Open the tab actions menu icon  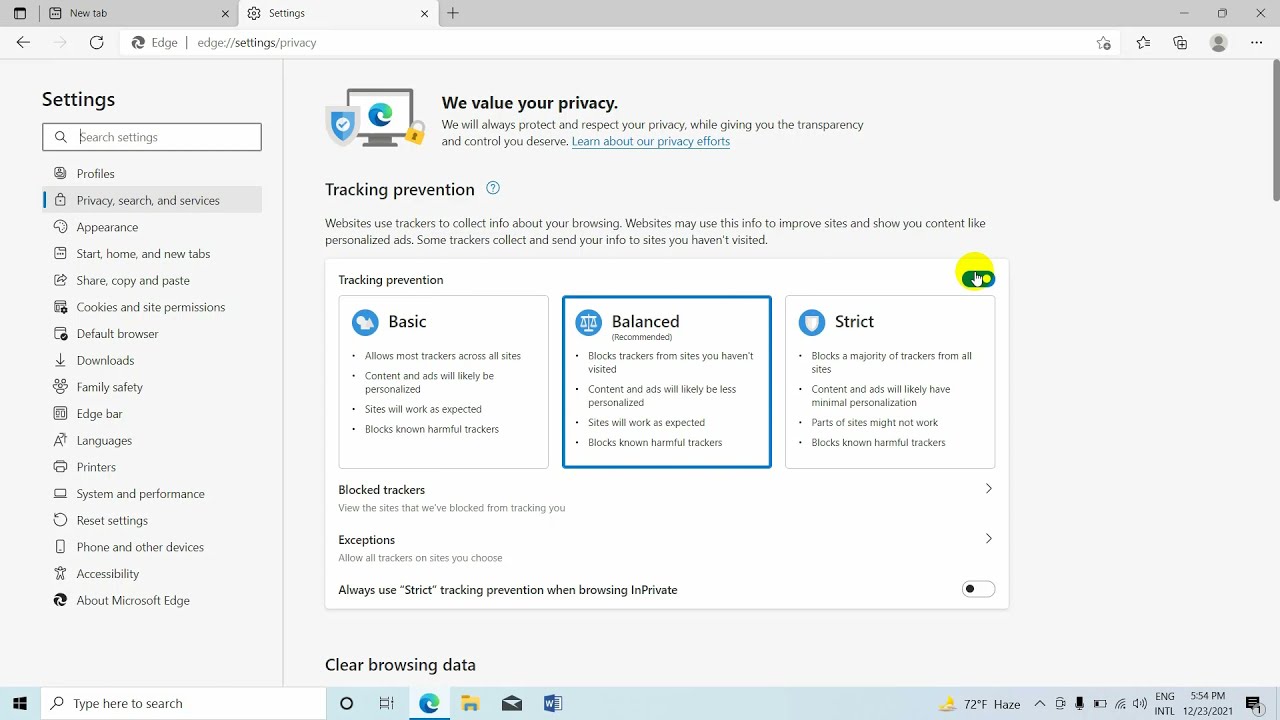[x=19, y=13]
